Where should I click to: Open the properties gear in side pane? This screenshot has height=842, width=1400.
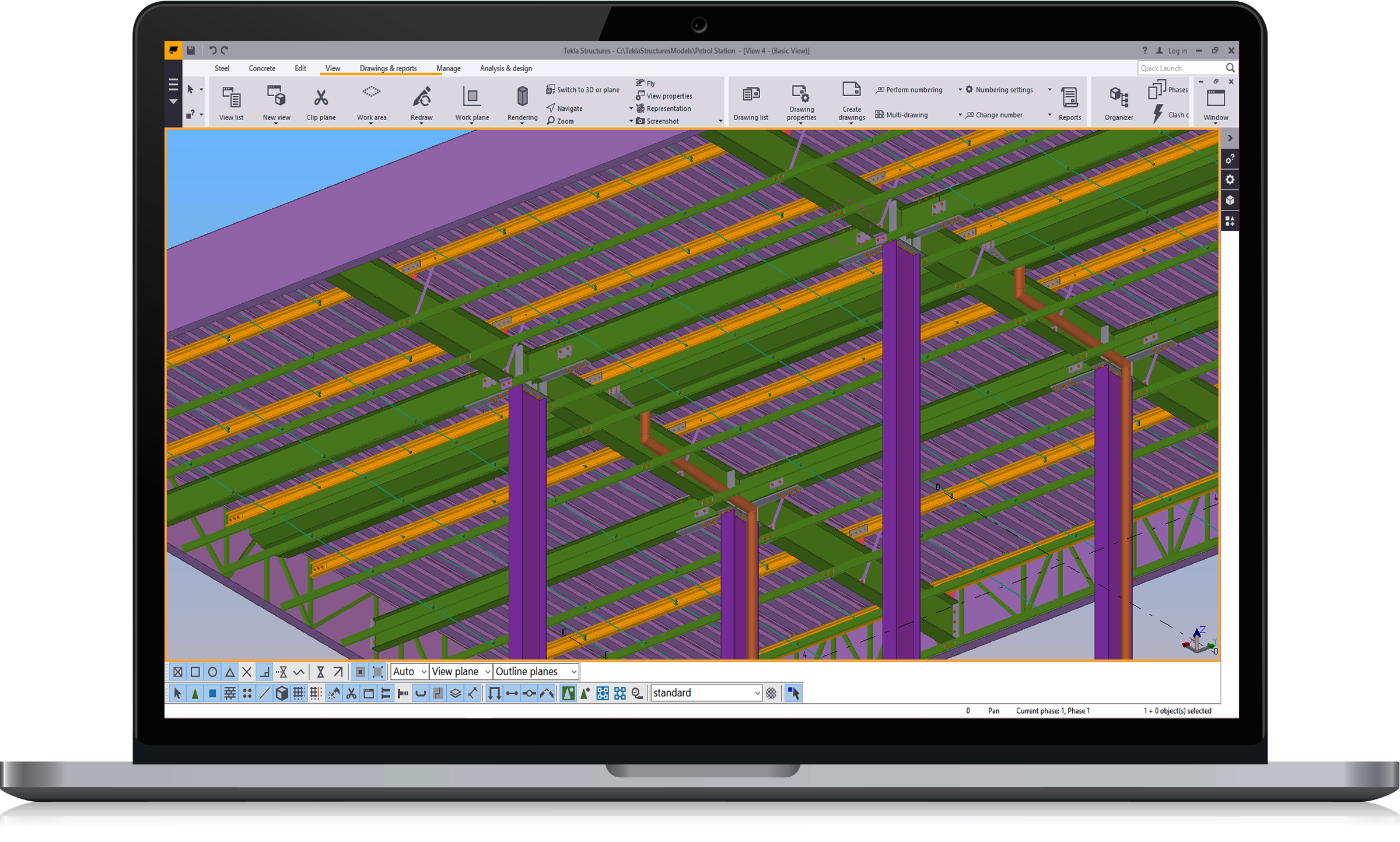click(x=1230, y=180)
